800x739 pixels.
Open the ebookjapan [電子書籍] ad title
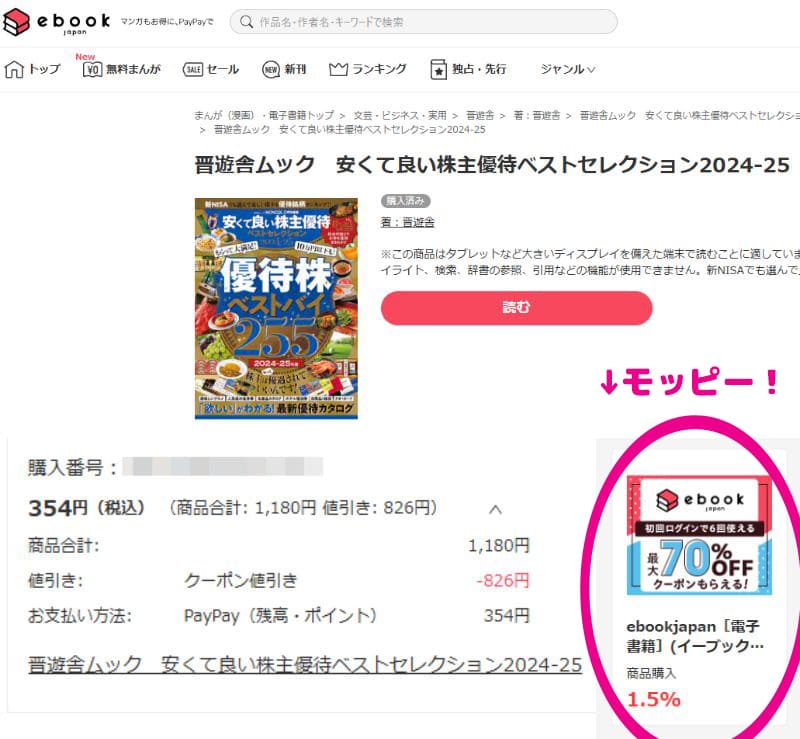pyautogui.click(x=695, y=636)
